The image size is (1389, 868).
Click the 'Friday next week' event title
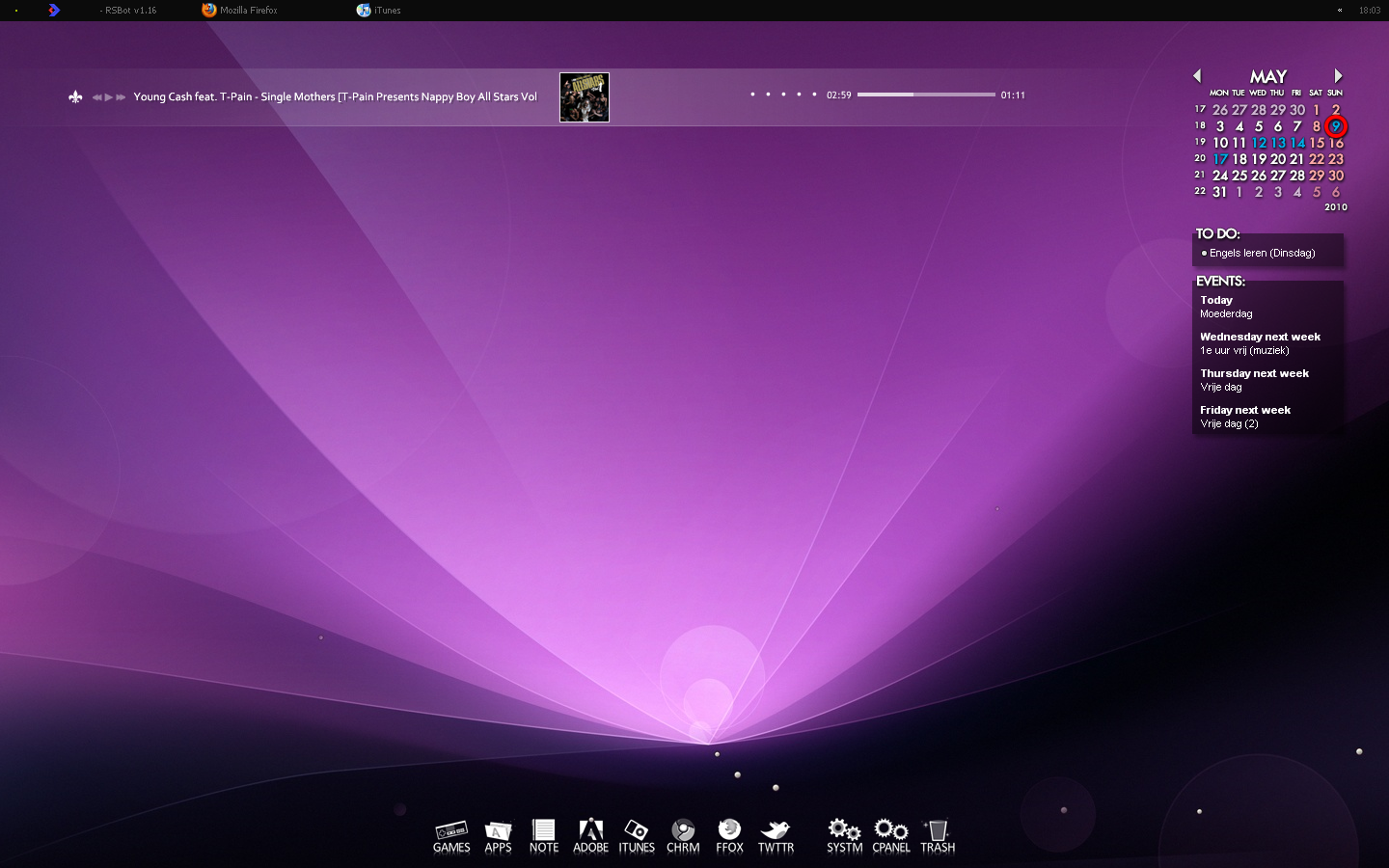click(x=1245, y=410)
